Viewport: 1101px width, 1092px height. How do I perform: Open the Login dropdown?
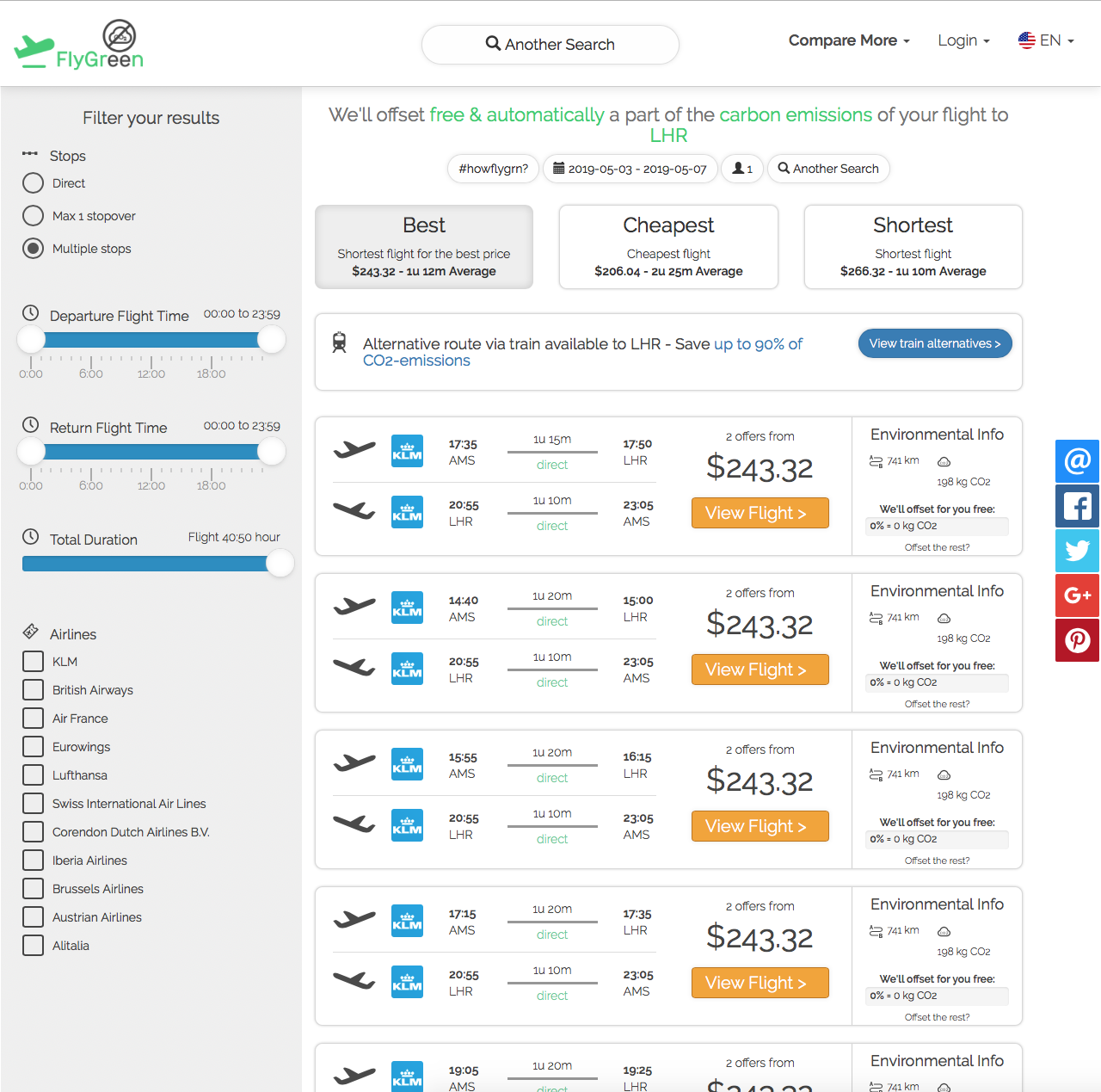[963, 40]
